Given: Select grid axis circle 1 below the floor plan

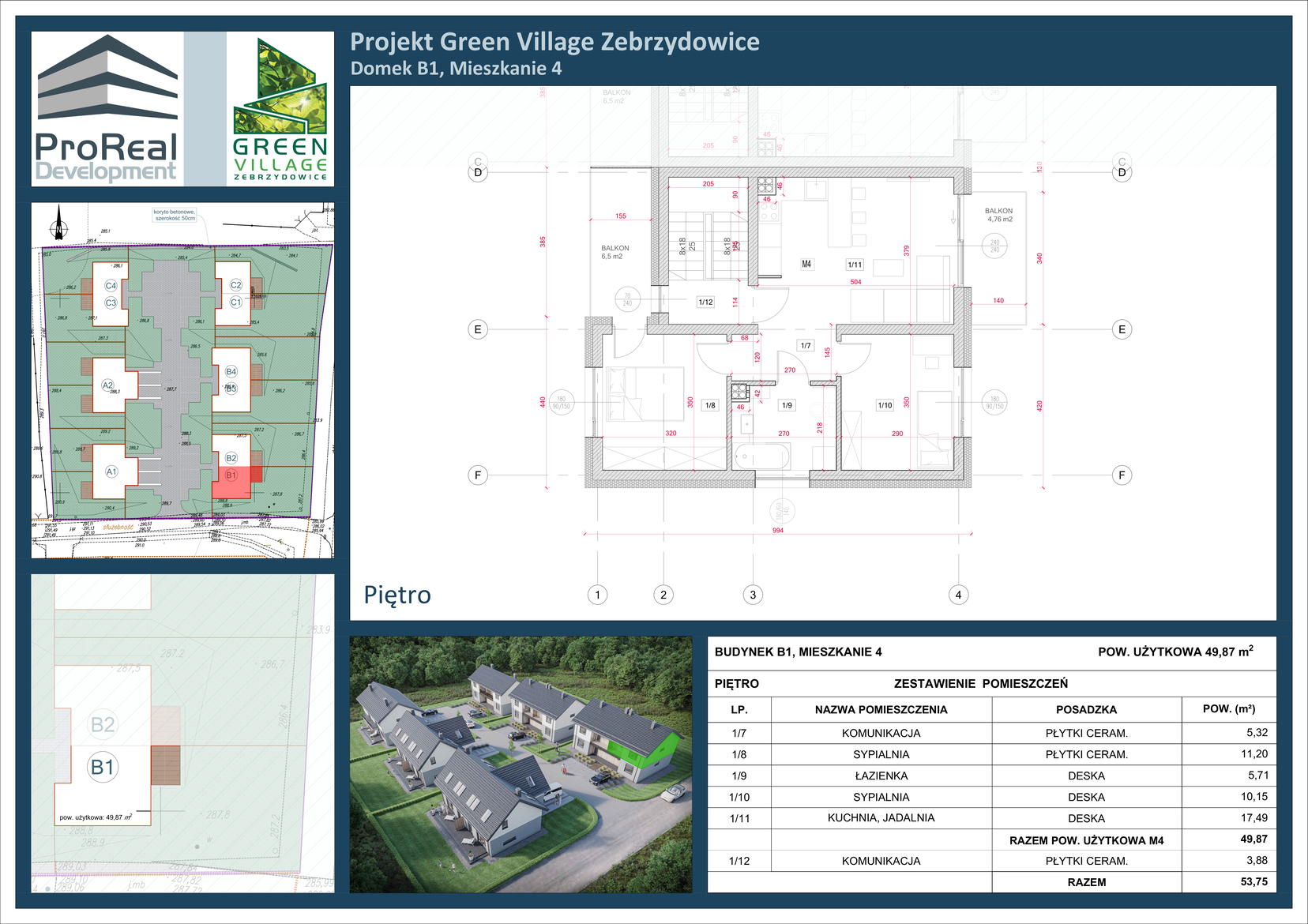Looking at the screenshot, I should coord(597,595).
